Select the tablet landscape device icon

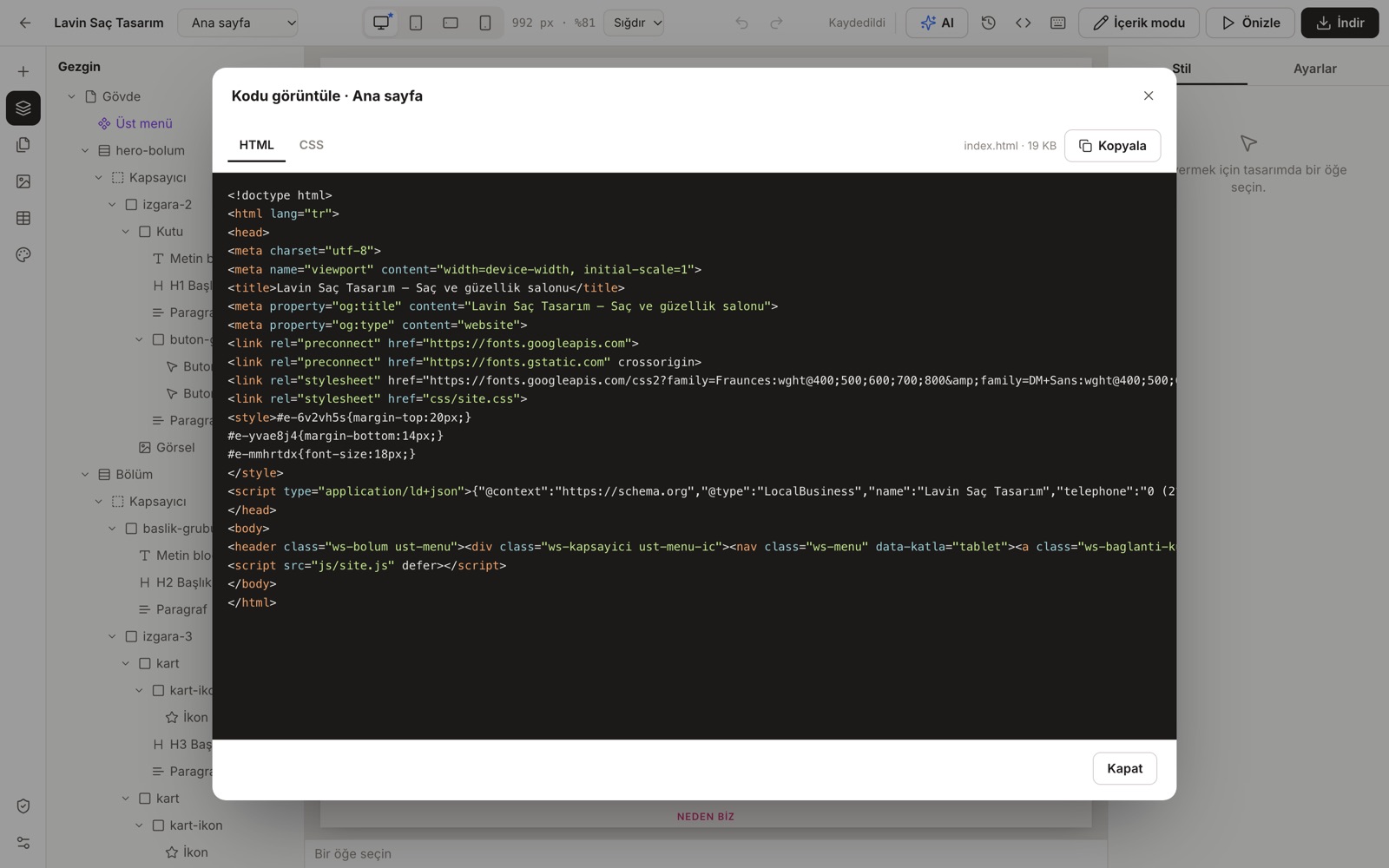pyautogui.click(x=451, y=23)
